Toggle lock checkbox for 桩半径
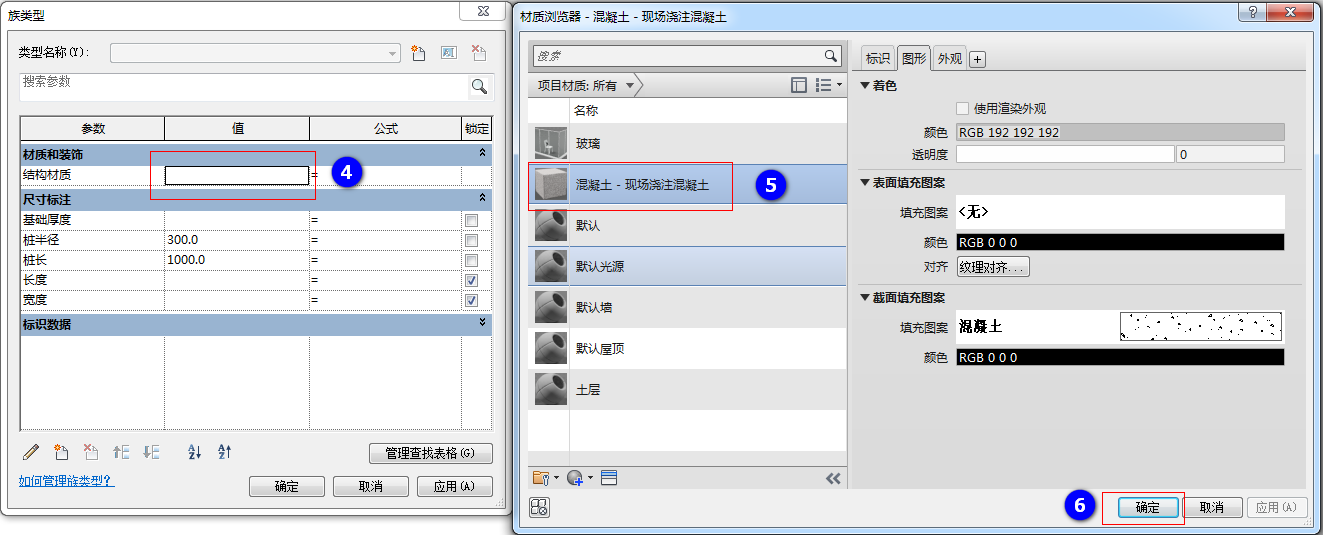1323x535 pixels. click(471, 240)
